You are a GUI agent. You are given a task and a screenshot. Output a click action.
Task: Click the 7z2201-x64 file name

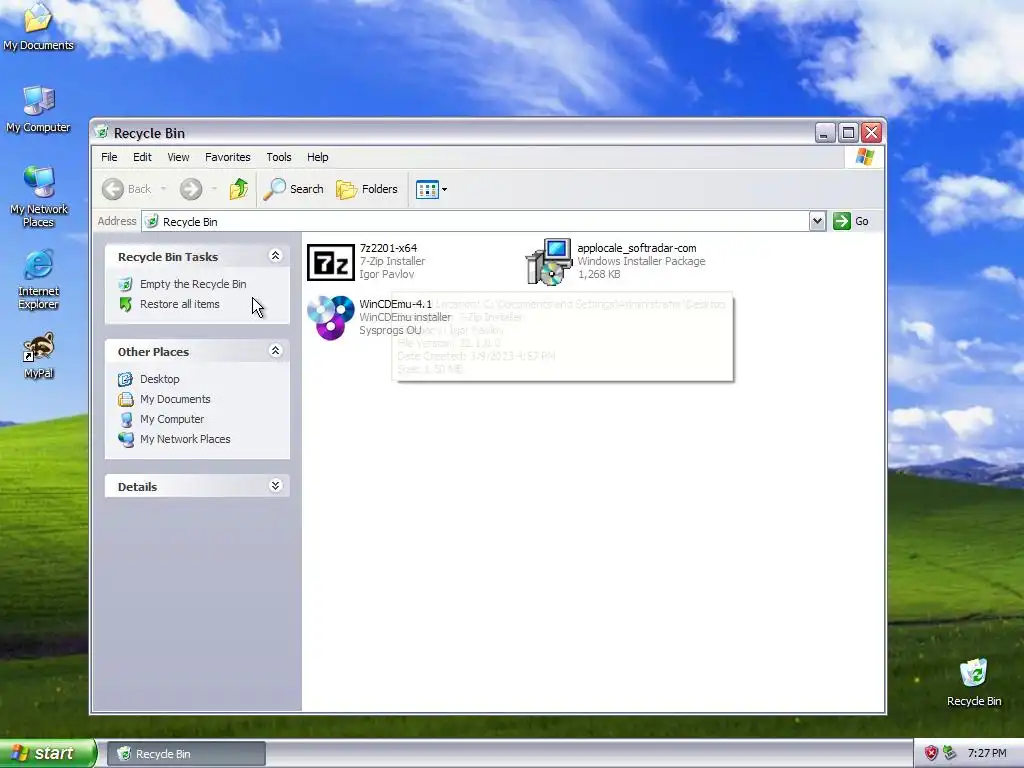(388, 248)
